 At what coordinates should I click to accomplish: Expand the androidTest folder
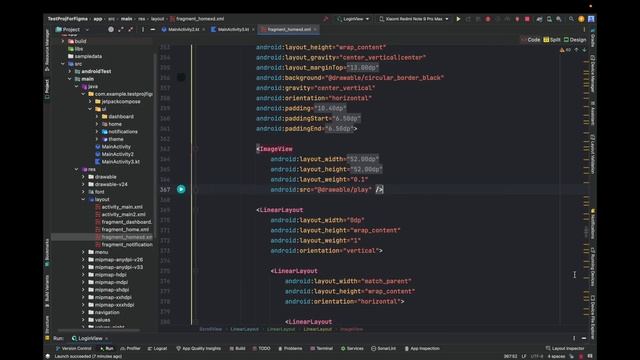pos(70,71)
